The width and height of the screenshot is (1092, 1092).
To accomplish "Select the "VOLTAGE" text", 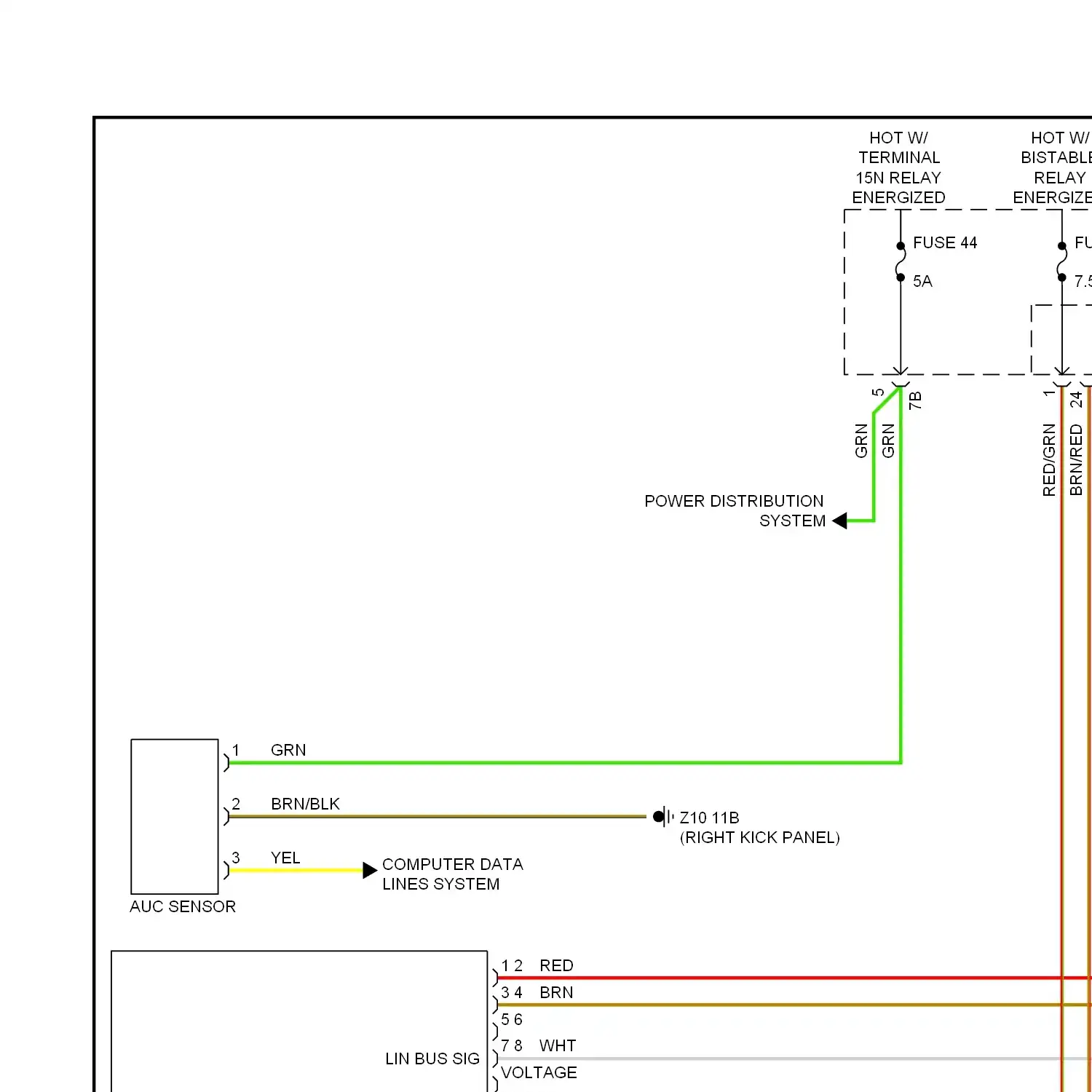I will click(539, 1072).
